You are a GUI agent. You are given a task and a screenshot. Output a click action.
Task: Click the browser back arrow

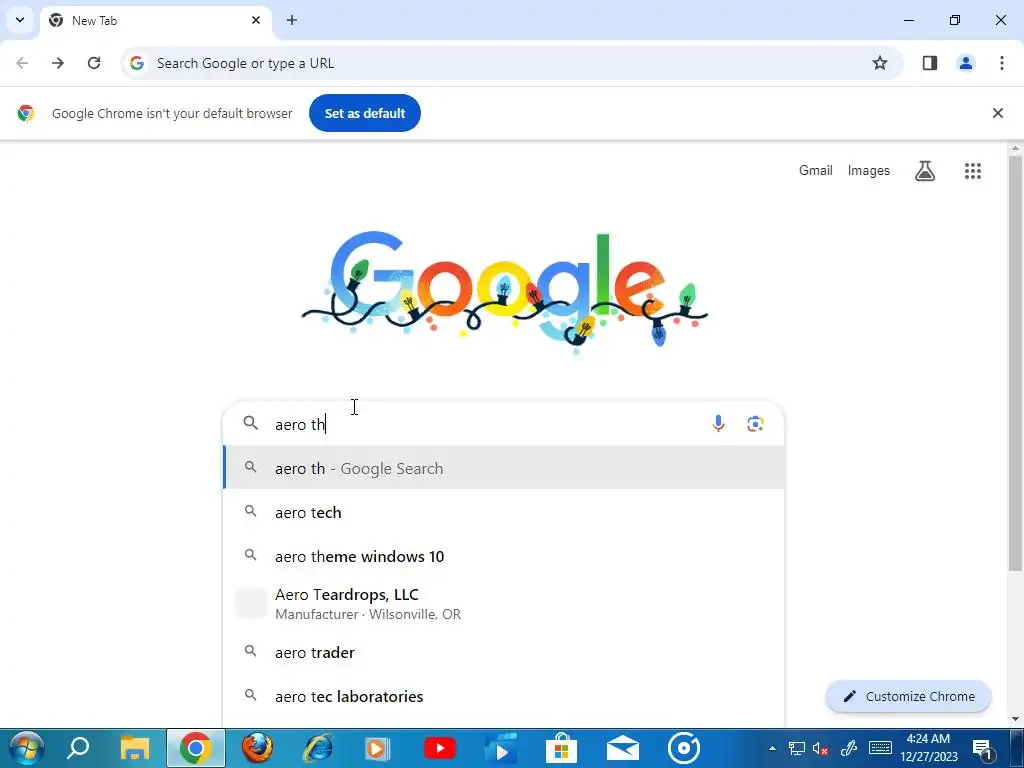coord(22,63)
